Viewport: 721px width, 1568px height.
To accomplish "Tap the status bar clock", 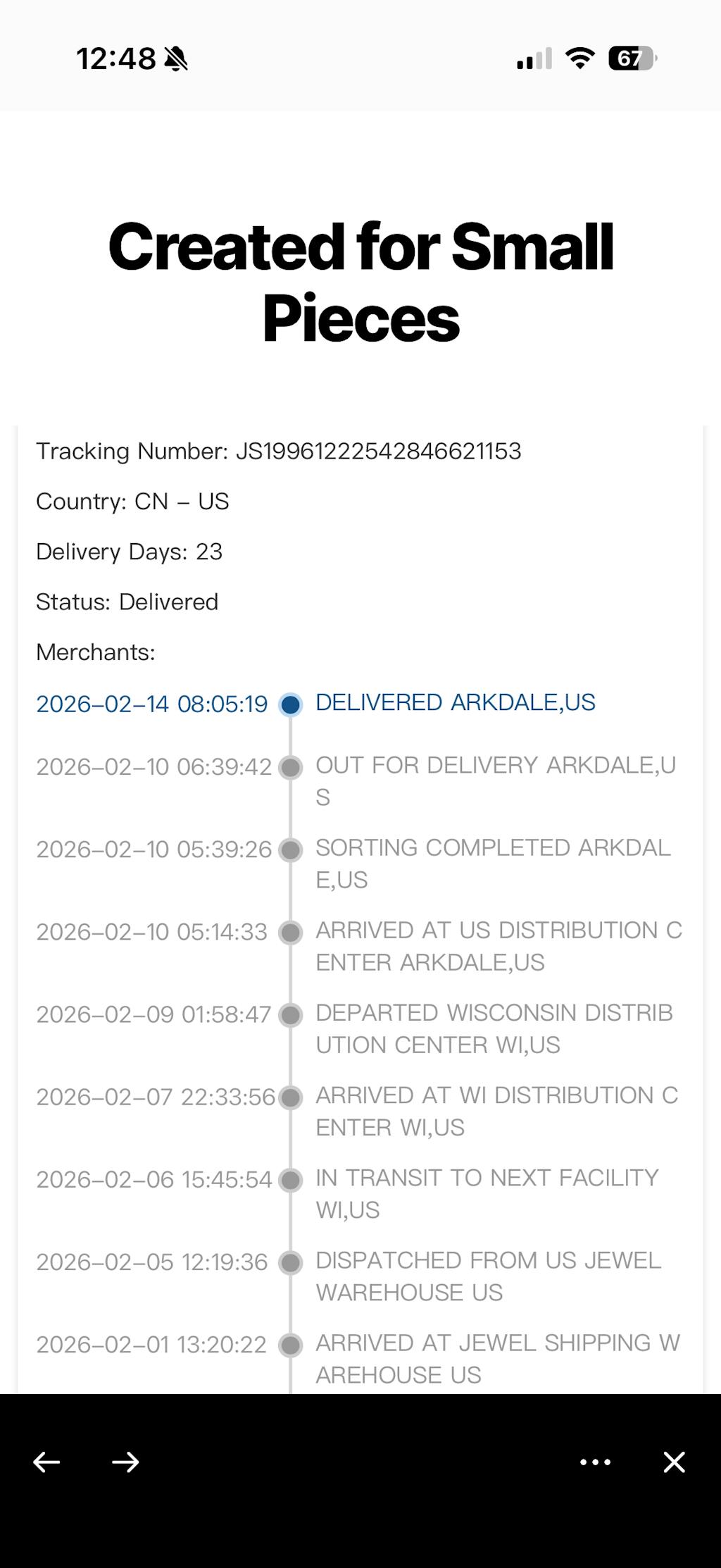I will [x=116, y=59].
